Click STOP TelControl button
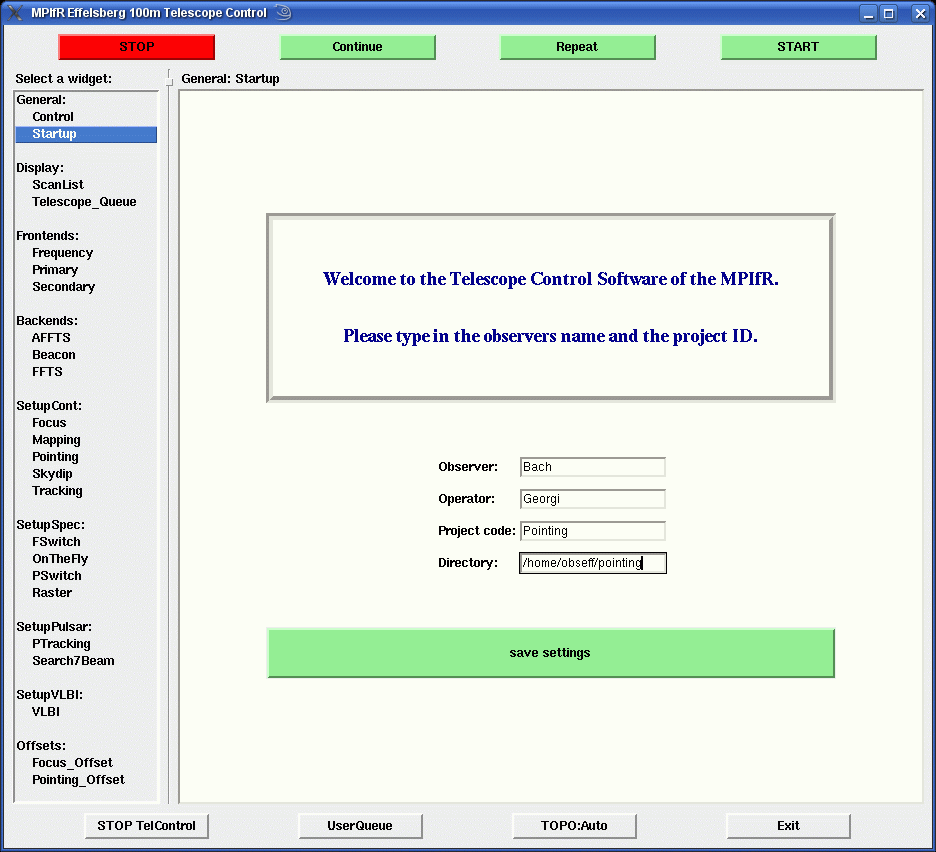Screen dimensions: 936x852 (146, 826)
